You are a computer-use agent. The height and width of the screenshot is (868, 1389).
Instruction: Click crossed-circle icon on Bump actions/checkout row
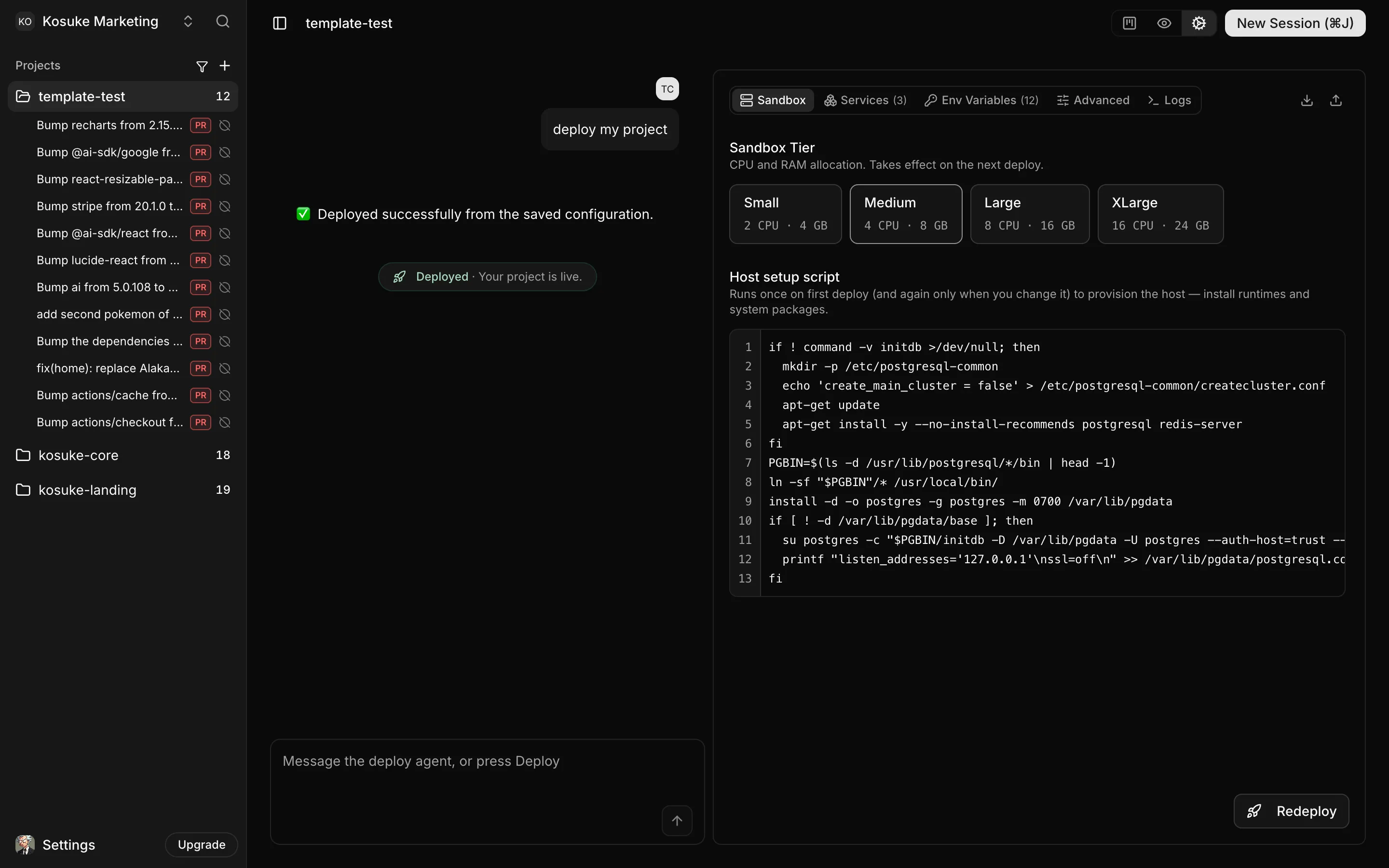click(x=225, y=422)
